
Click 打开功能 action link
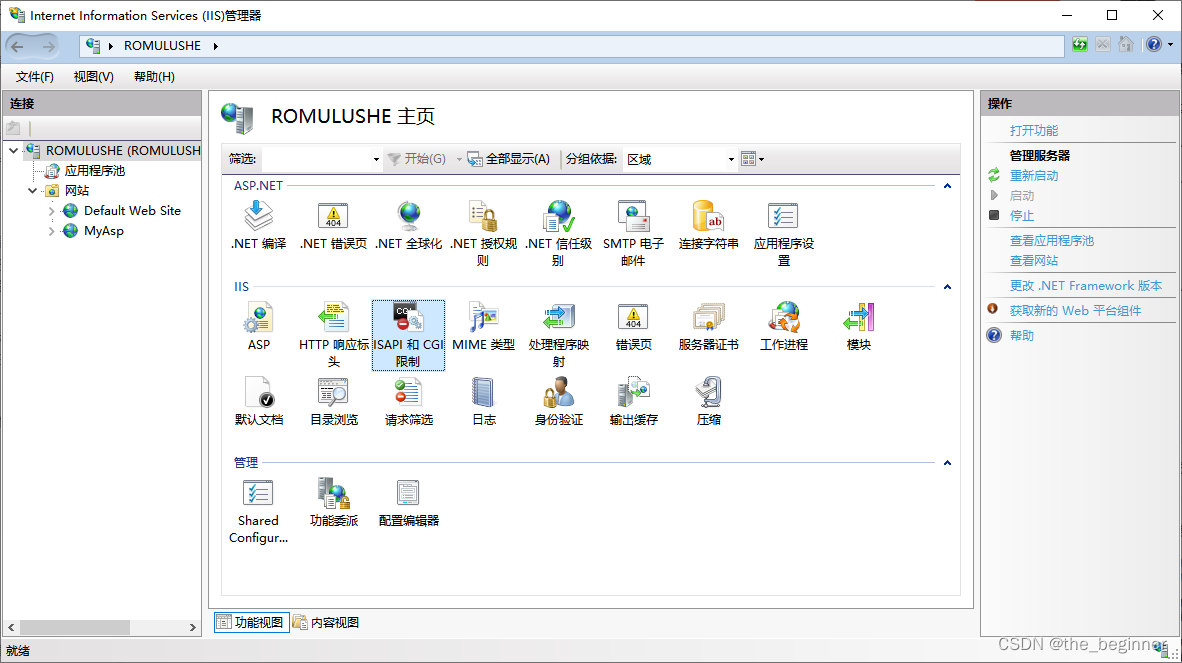pyautogui.click(x=1033, y=130)
